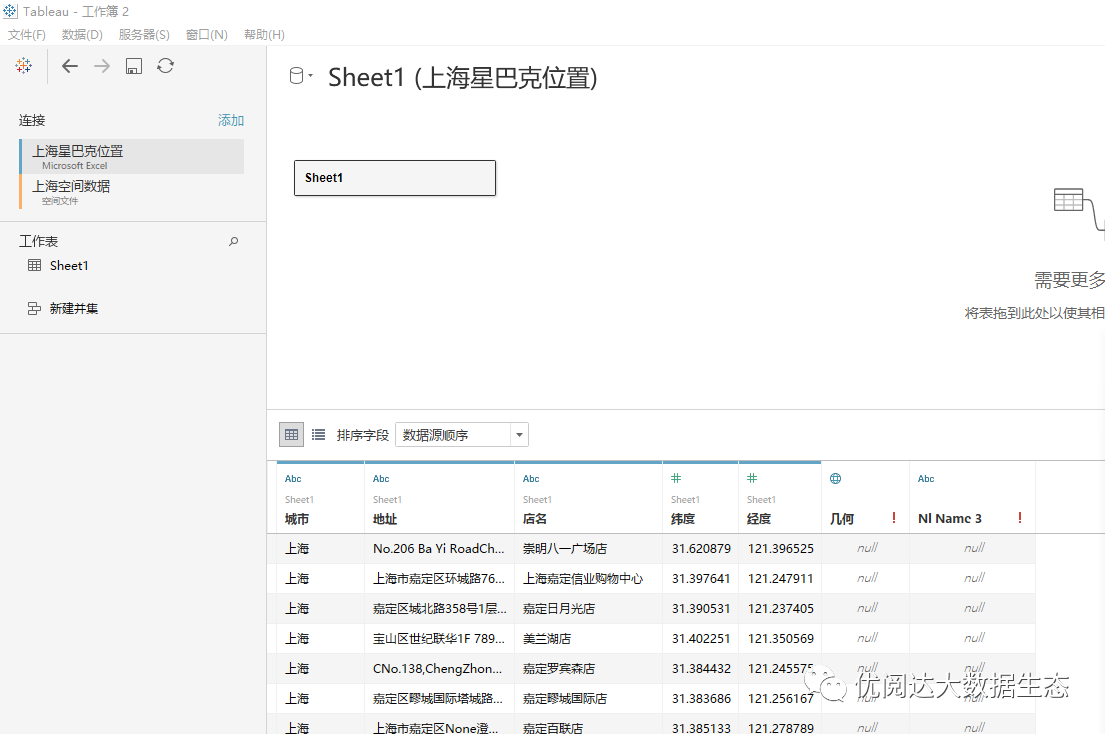The image size is (1105, 734).
Task: Change Abc type icon of Nl Name 3 column
Action: pos(926,478)
